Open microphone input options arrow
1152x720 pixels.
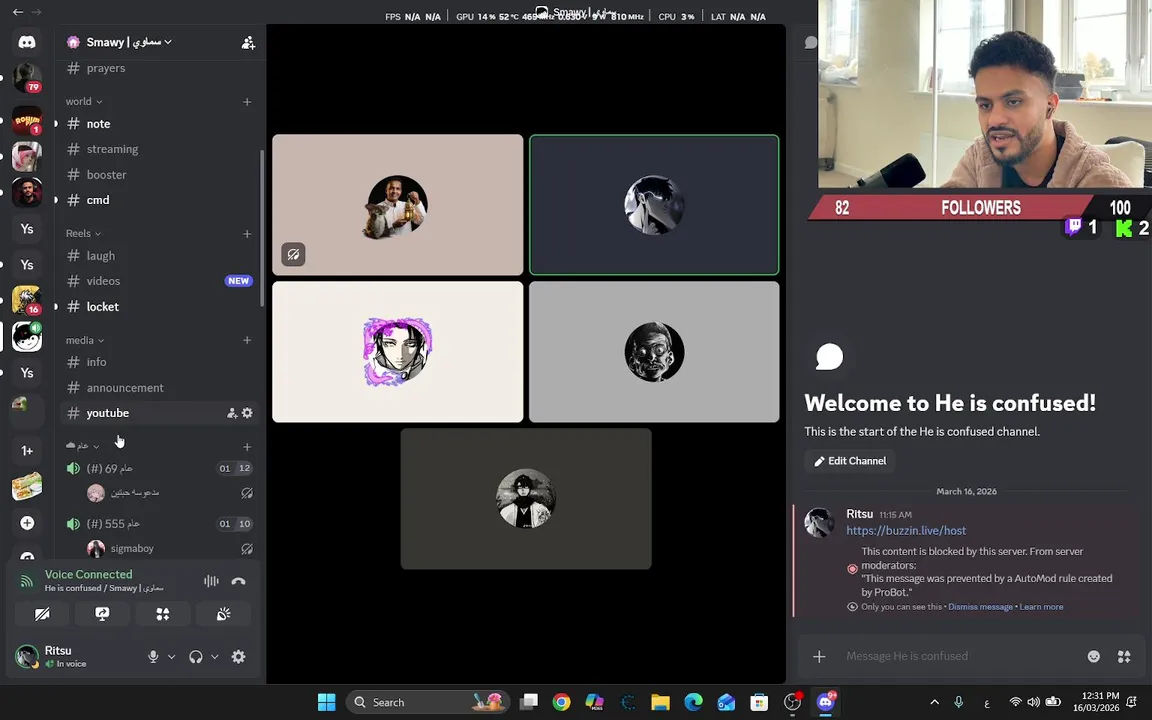click(171, 657)
